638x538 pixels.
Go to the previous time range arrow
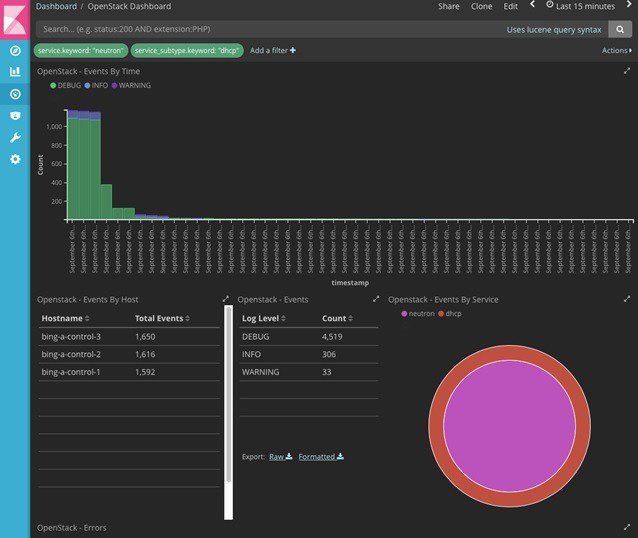click(532, 4)
